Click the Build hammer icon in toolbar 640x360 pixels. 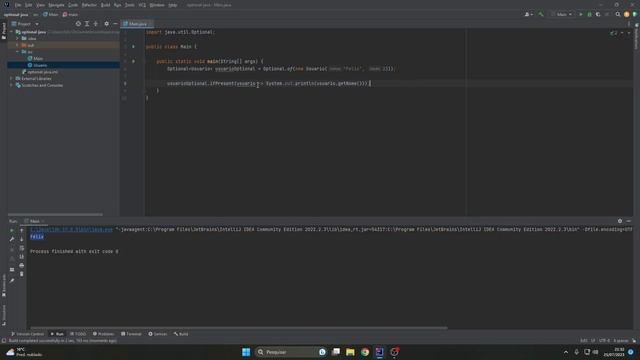pos(541,14)
